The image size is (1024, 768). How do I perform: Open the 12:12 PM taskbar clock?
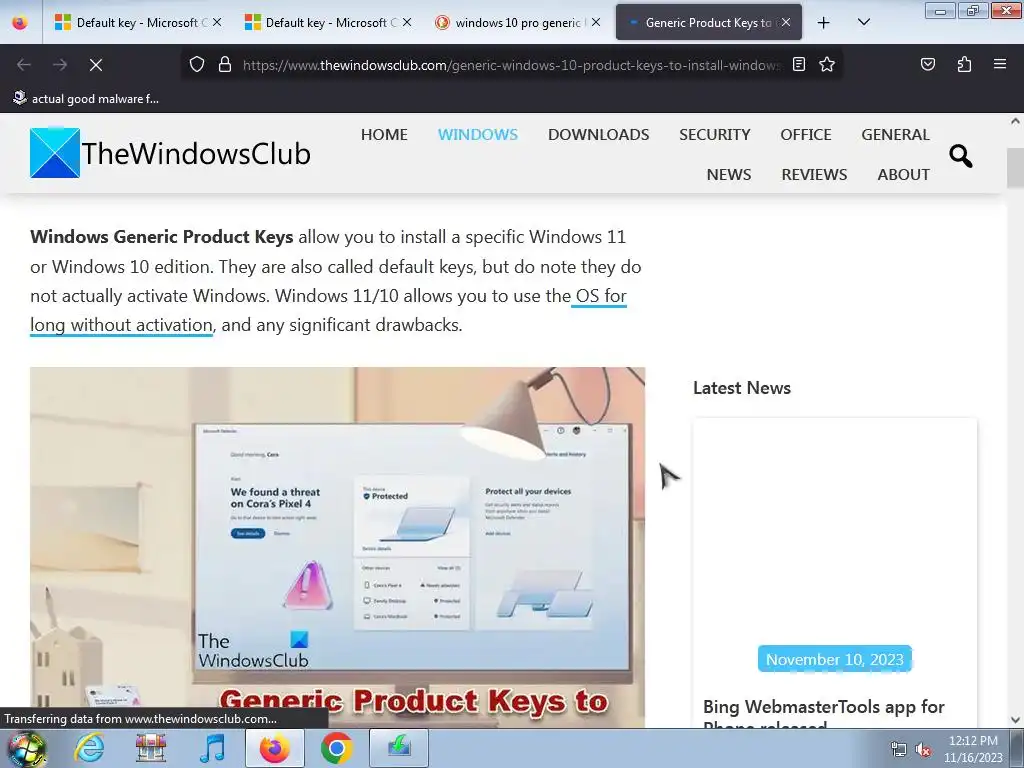(973, 749)
